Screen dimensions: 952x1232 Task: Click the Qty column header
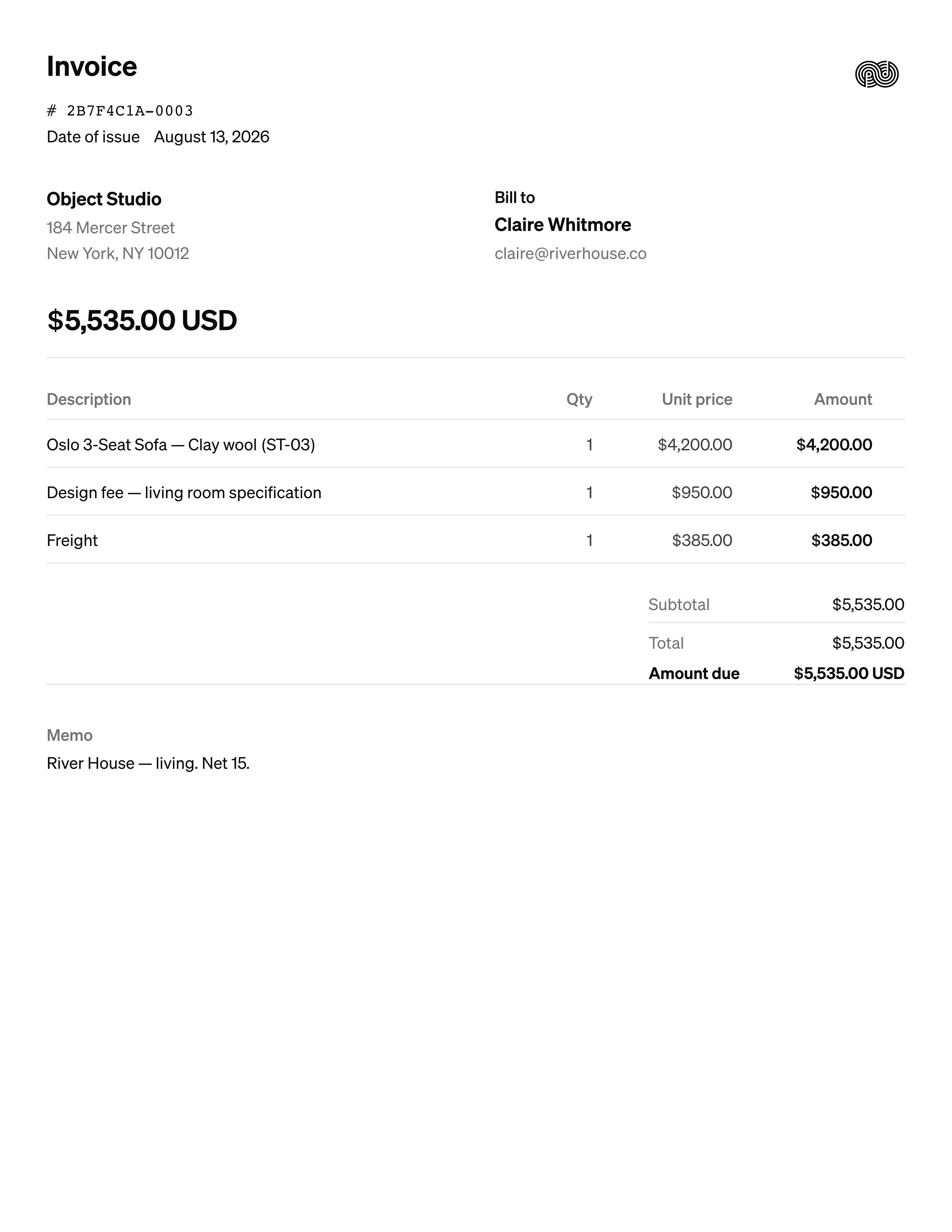pos(579,399)
